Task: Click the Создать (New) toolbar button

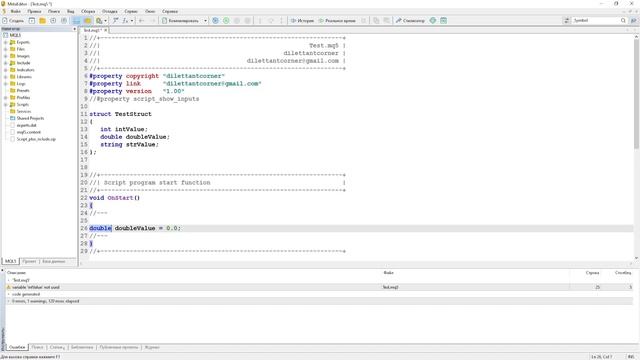Action: click(13, 20)
